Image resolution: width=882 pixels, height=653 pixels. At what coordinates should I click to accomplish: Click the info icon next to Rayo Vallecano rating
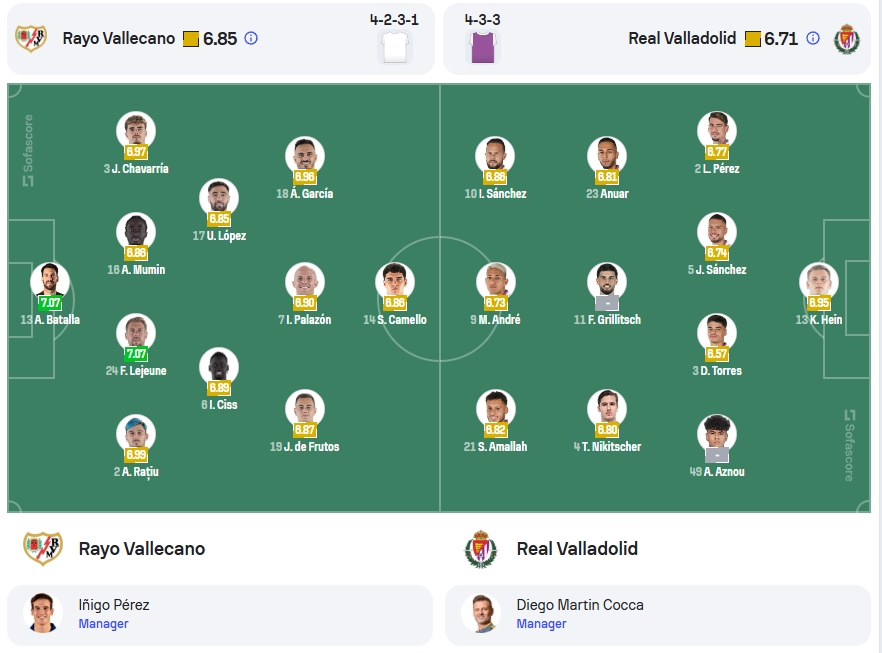(251, 38)
